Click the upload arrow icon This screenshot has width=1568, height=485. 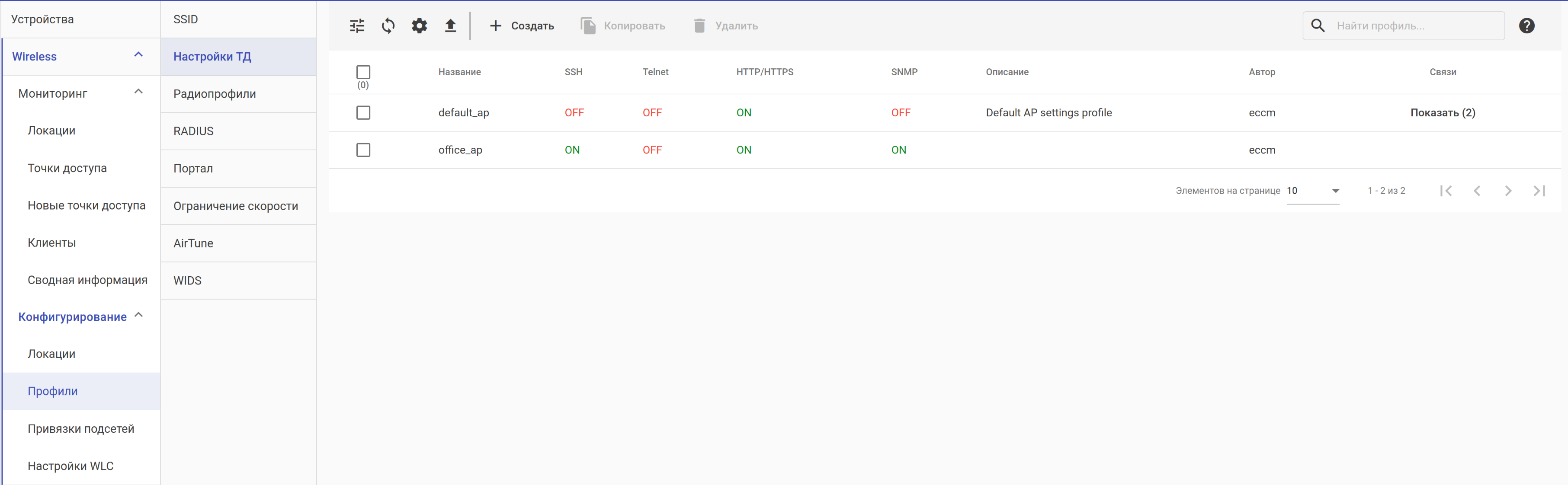450,26
